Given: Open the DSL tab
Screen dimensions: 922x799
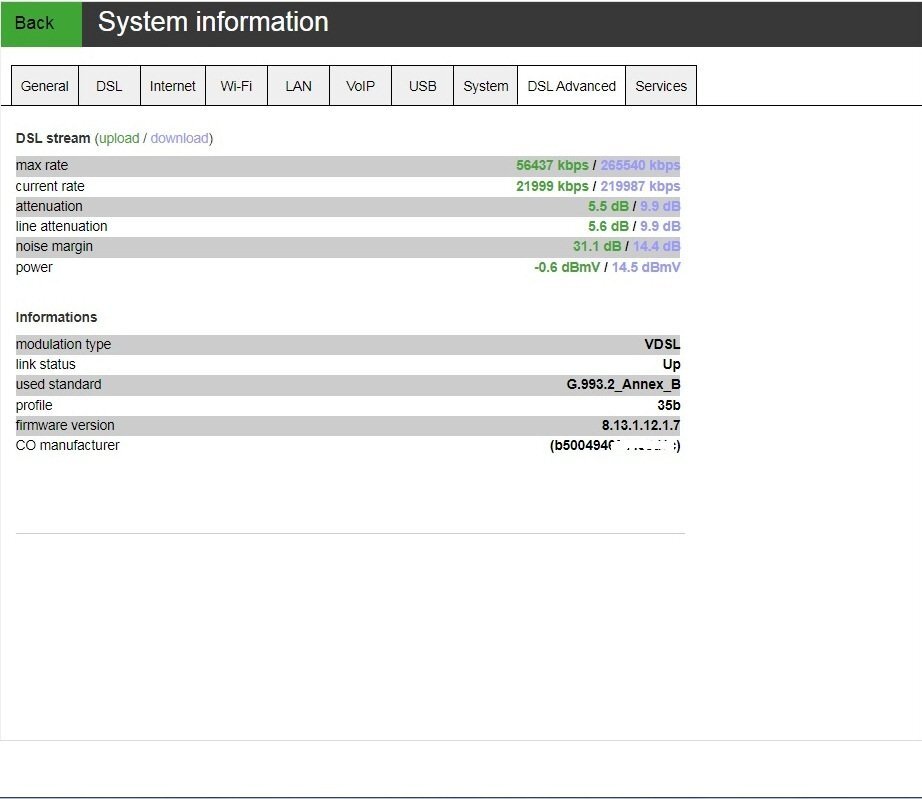Looking at the screenshot, I should point(109,86).
